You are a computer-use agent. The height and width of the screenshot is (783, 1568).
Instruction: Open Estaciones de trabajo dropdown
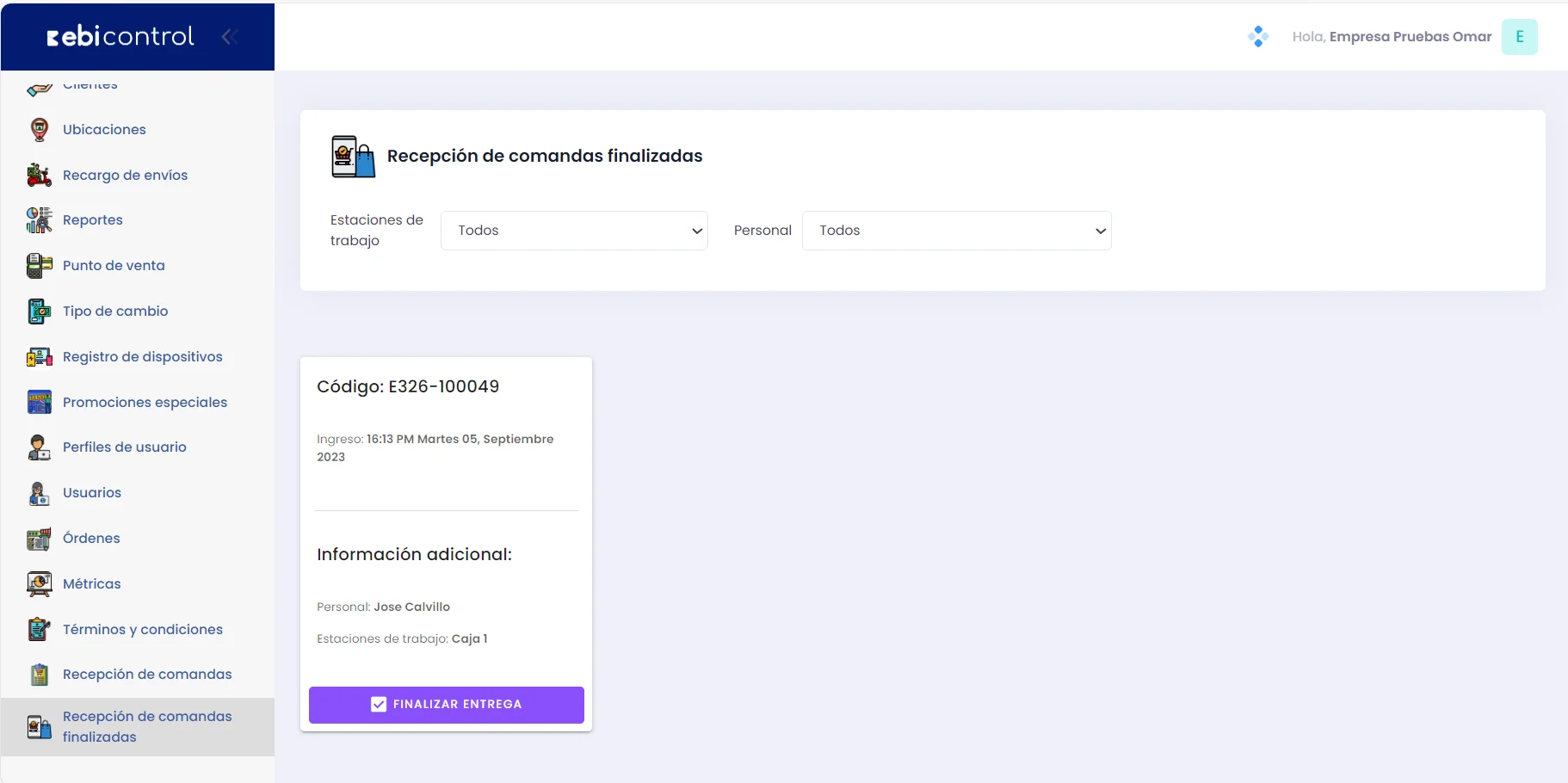574,231
